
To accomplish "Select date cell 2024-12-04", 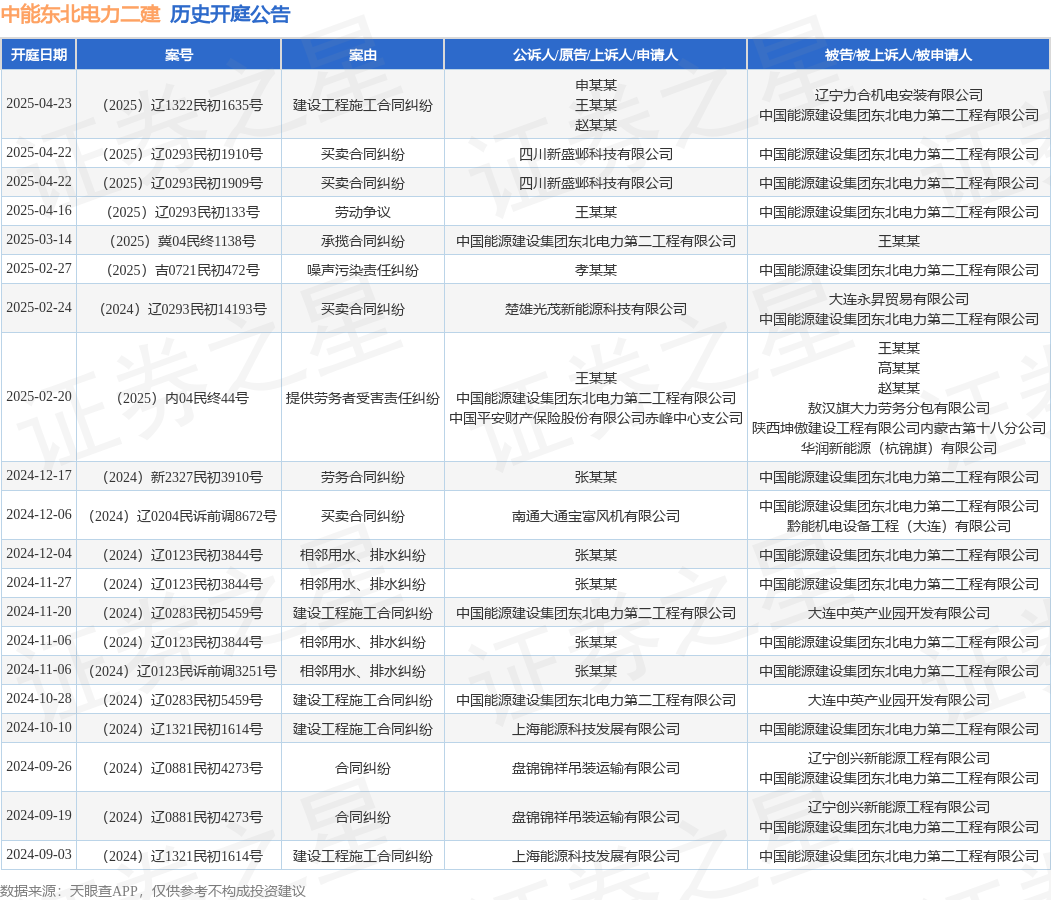I will 39,553.
